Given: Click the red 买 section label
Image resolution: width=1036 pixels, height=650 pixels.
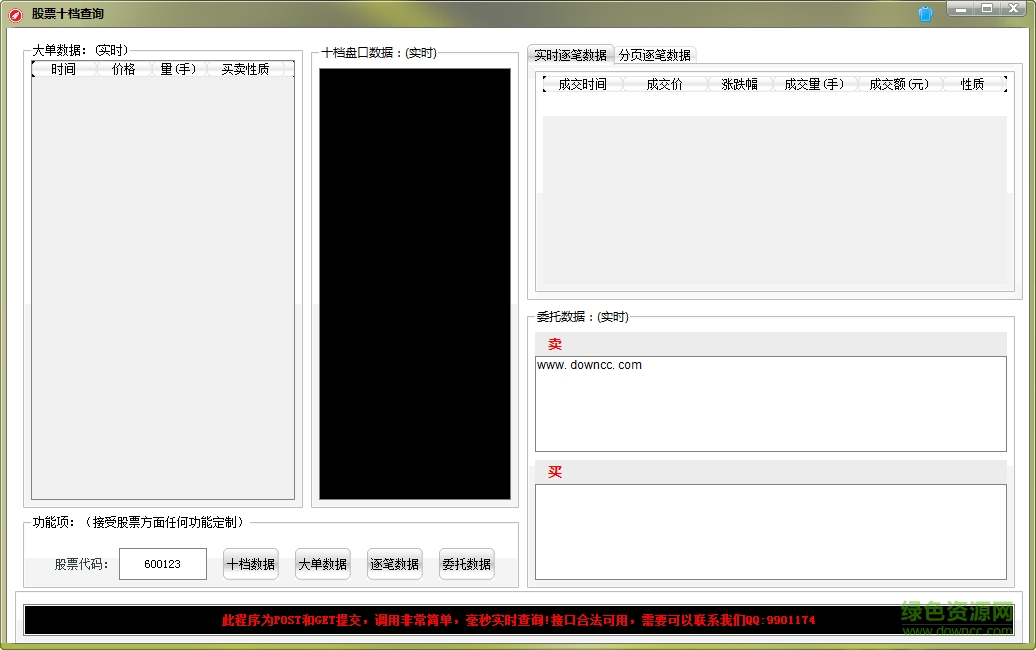Looking at the screenshot, I should pos(554,472).
